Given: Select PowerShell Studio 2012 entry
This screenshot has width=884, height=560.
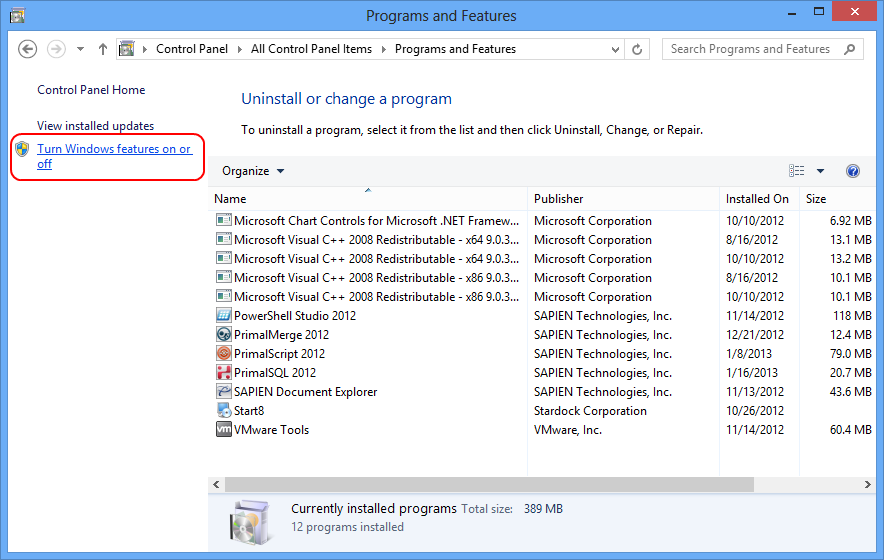Looking at the screenshot, I should point(295,316).
